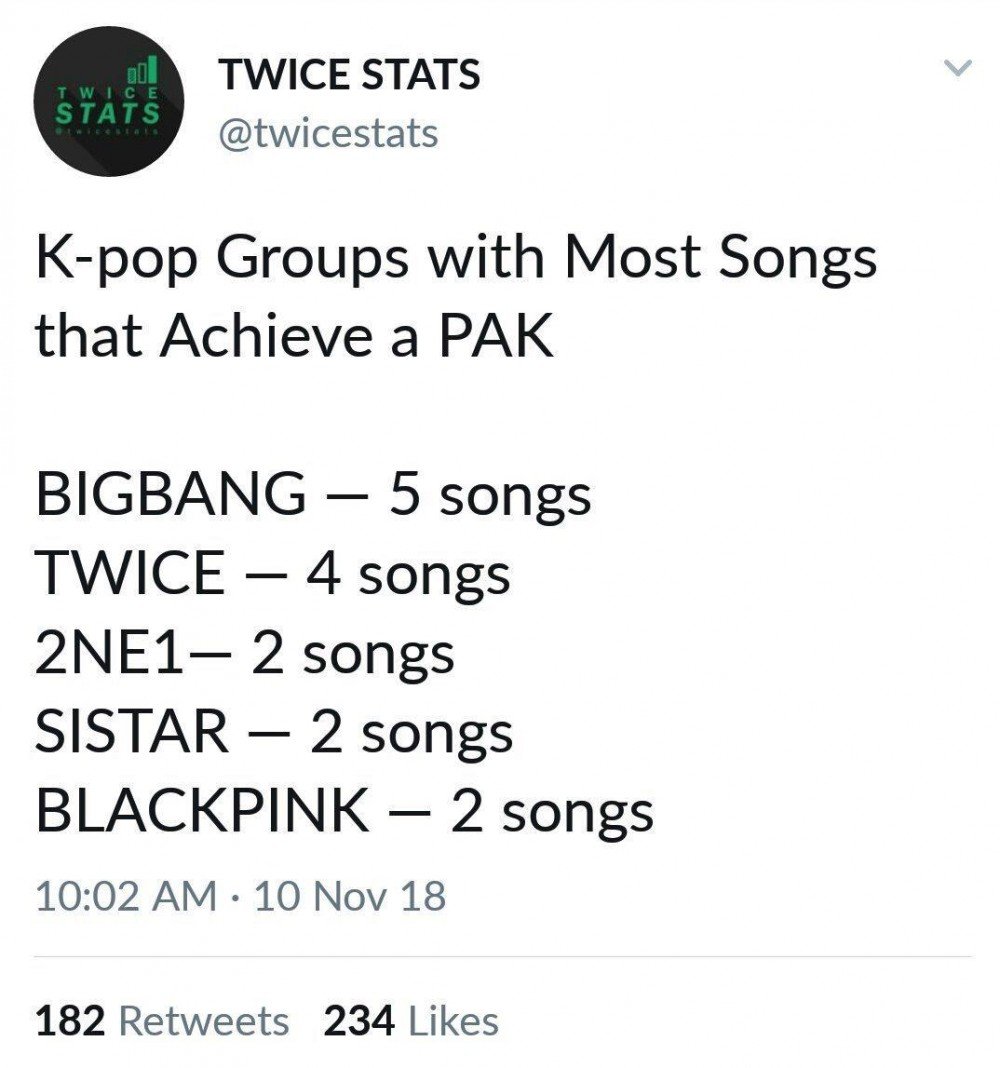The image size is (1000, 1068).
Task: Select the tweet headline about Most Songs
Action: click(456, 298)
